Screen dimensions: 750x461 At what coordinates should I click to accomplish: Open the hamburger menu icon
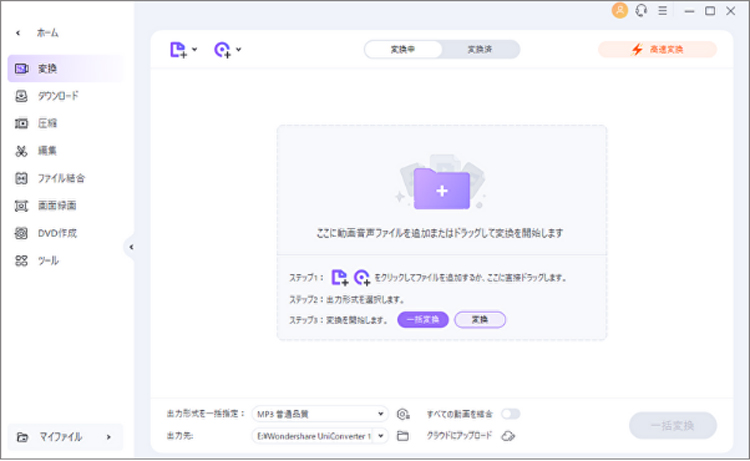pos(662,11)
